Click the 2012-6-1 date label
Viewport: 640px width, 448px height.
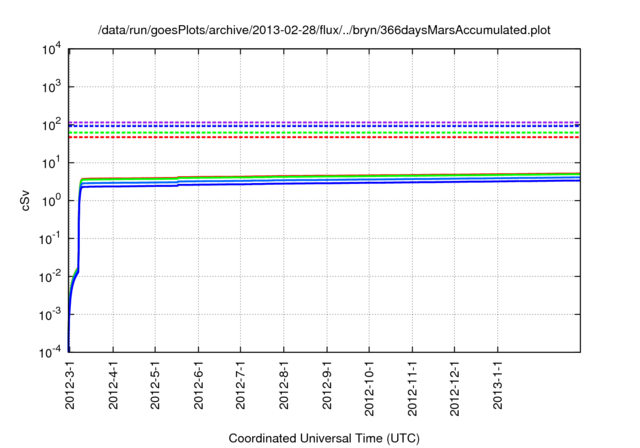198,384
